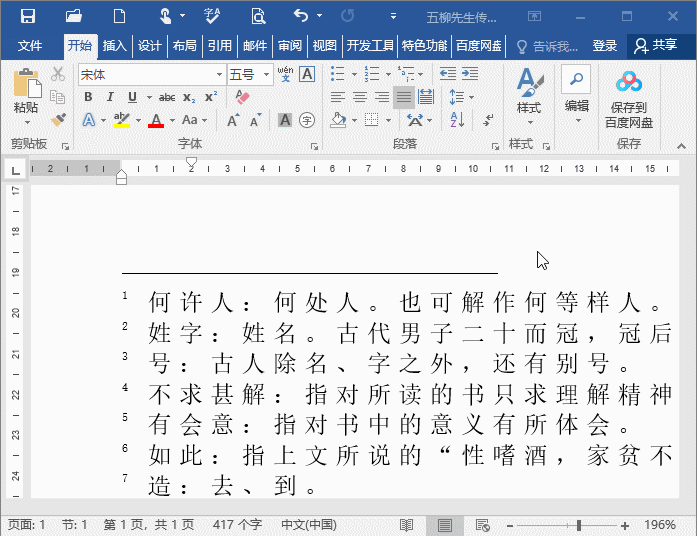Viewport: 697px width, 536px height.
Task: Click the zoom slider in status bar
Action: (x=578, y=525)
